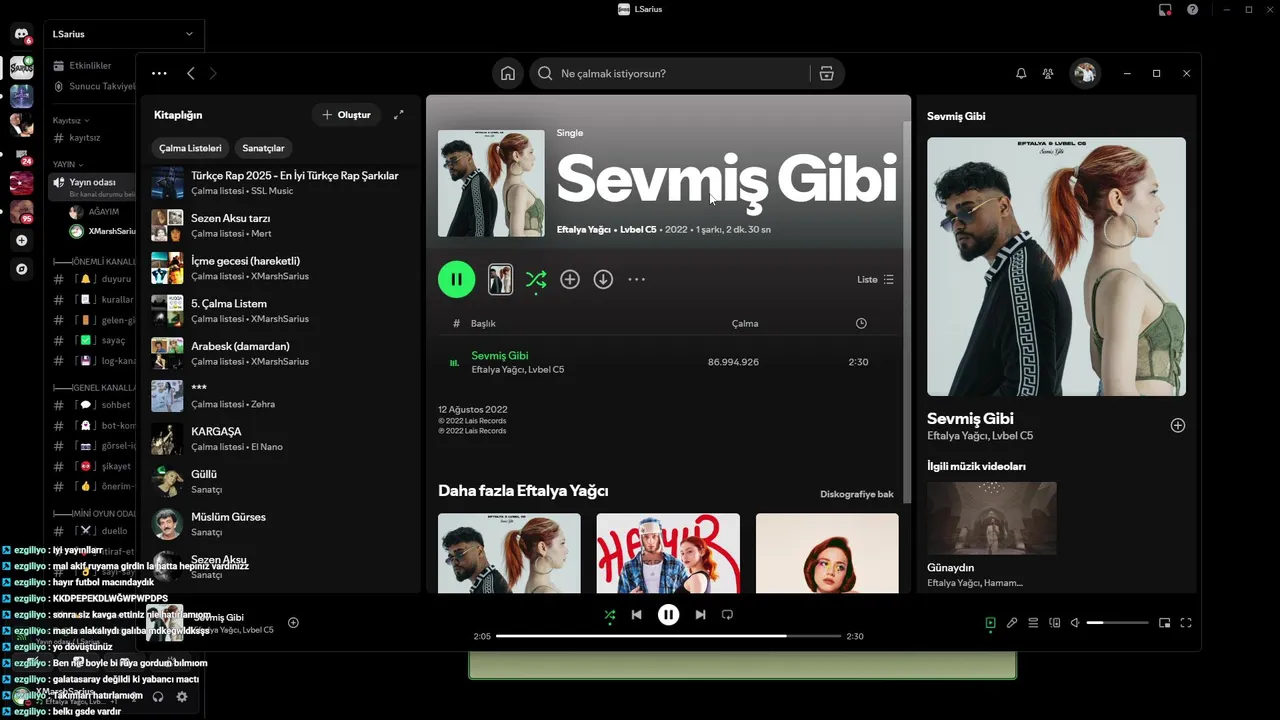Open Sezen Aksu tarzı playlist

click(281, 225)
